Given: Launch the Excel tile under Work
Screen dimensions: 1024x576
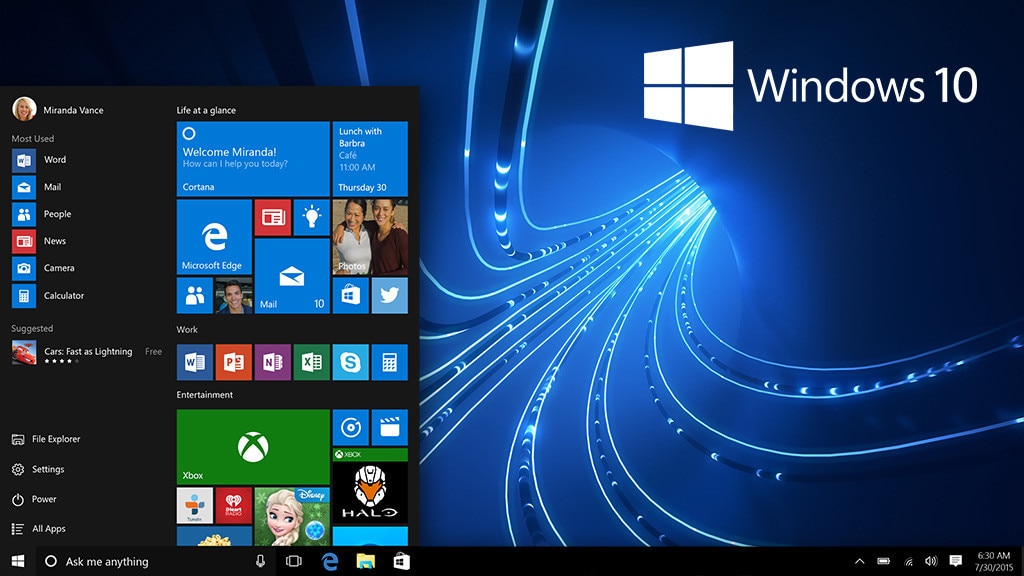Looking at the screenshot, I should click(312, 362).
